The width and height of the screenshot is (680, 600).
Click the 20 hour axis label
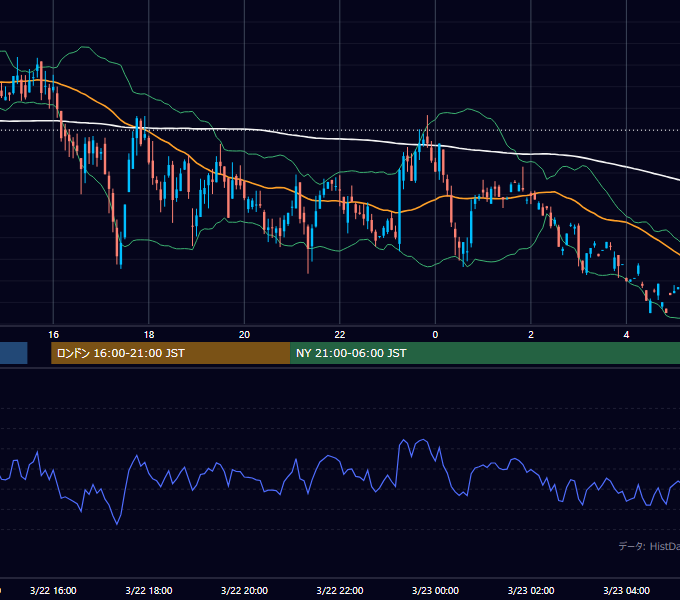coord(244,335)
